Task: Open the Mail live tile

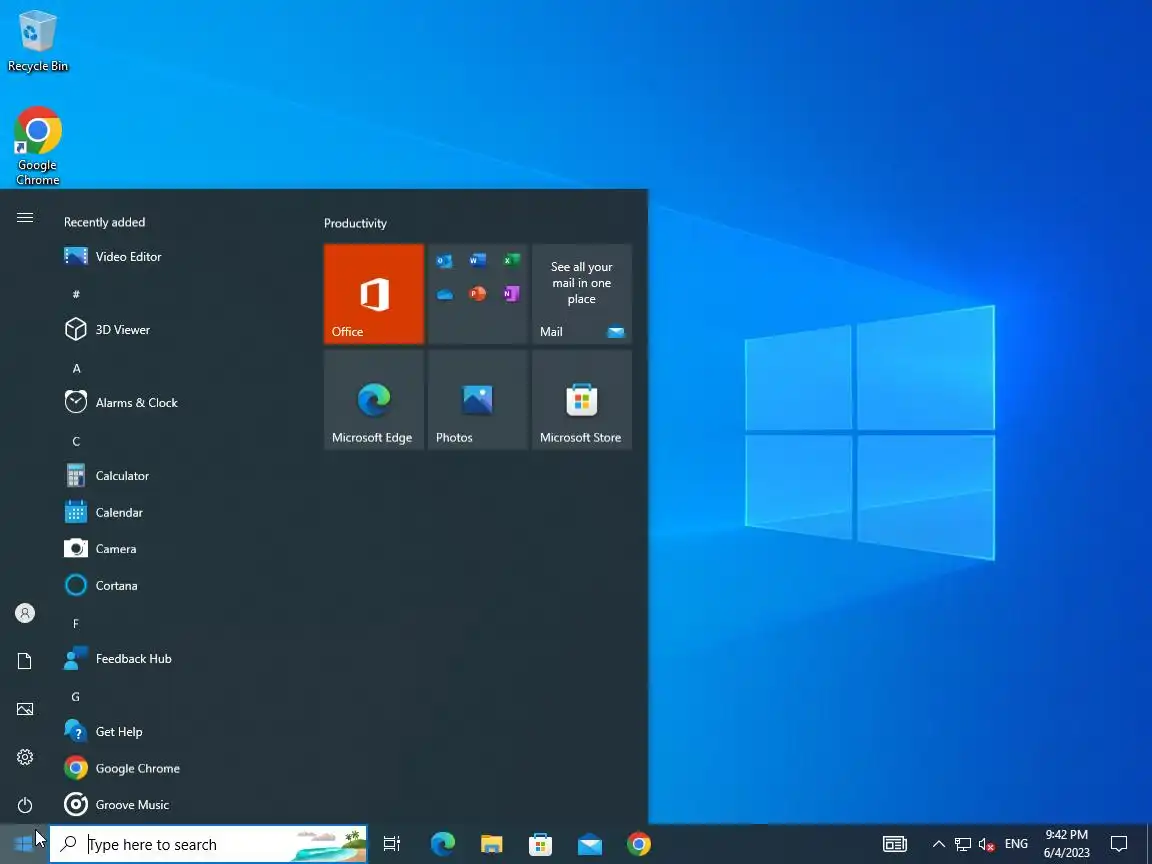Action: tap(582, 294)
